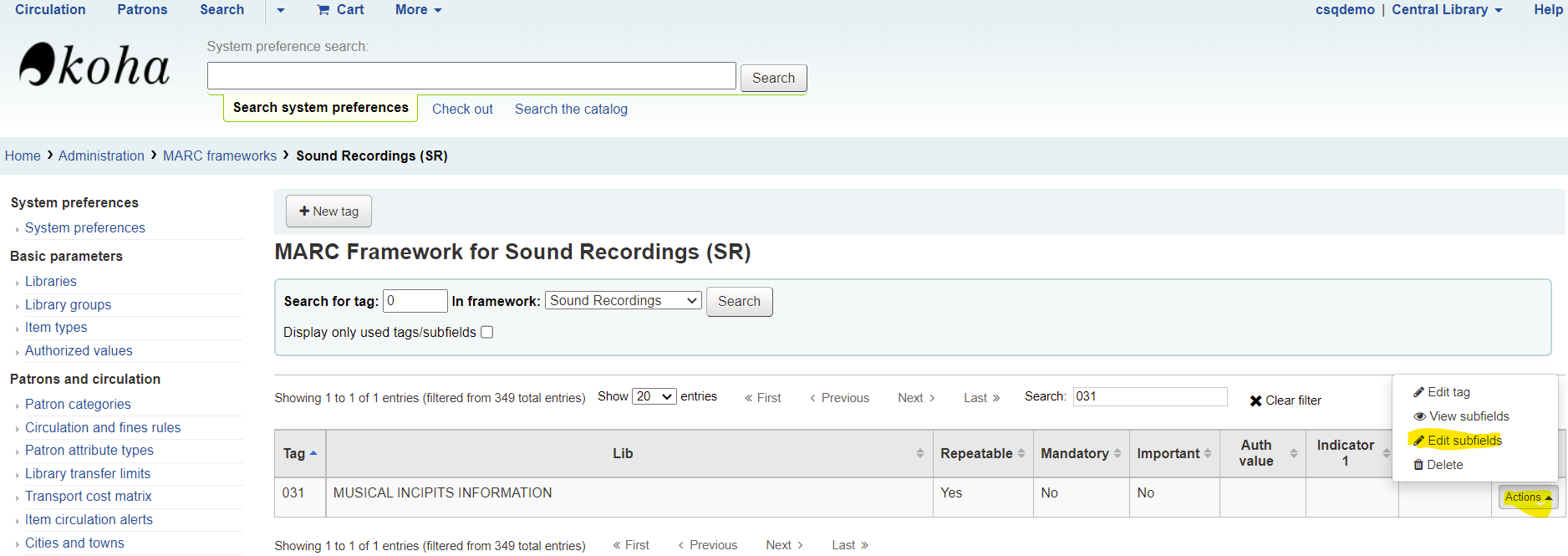Click the system preference Search button

pyautogui.click(x=773, y=78)
